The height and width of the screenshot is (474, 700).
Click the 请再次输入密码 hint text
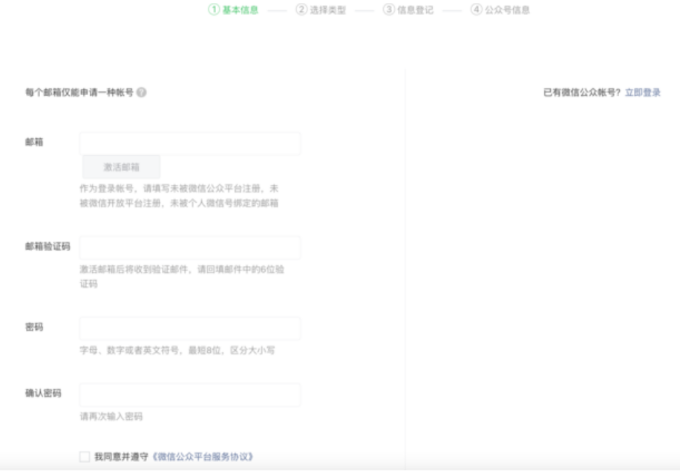[x=111, y=417]
